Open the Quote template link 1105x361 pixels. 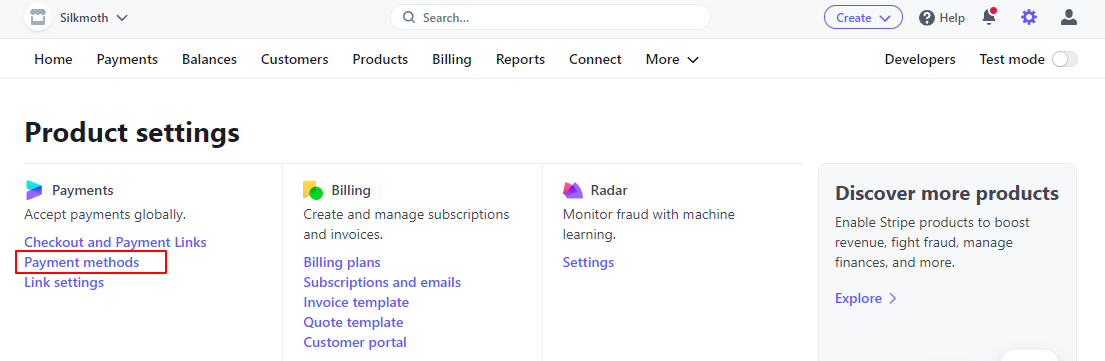353,323
